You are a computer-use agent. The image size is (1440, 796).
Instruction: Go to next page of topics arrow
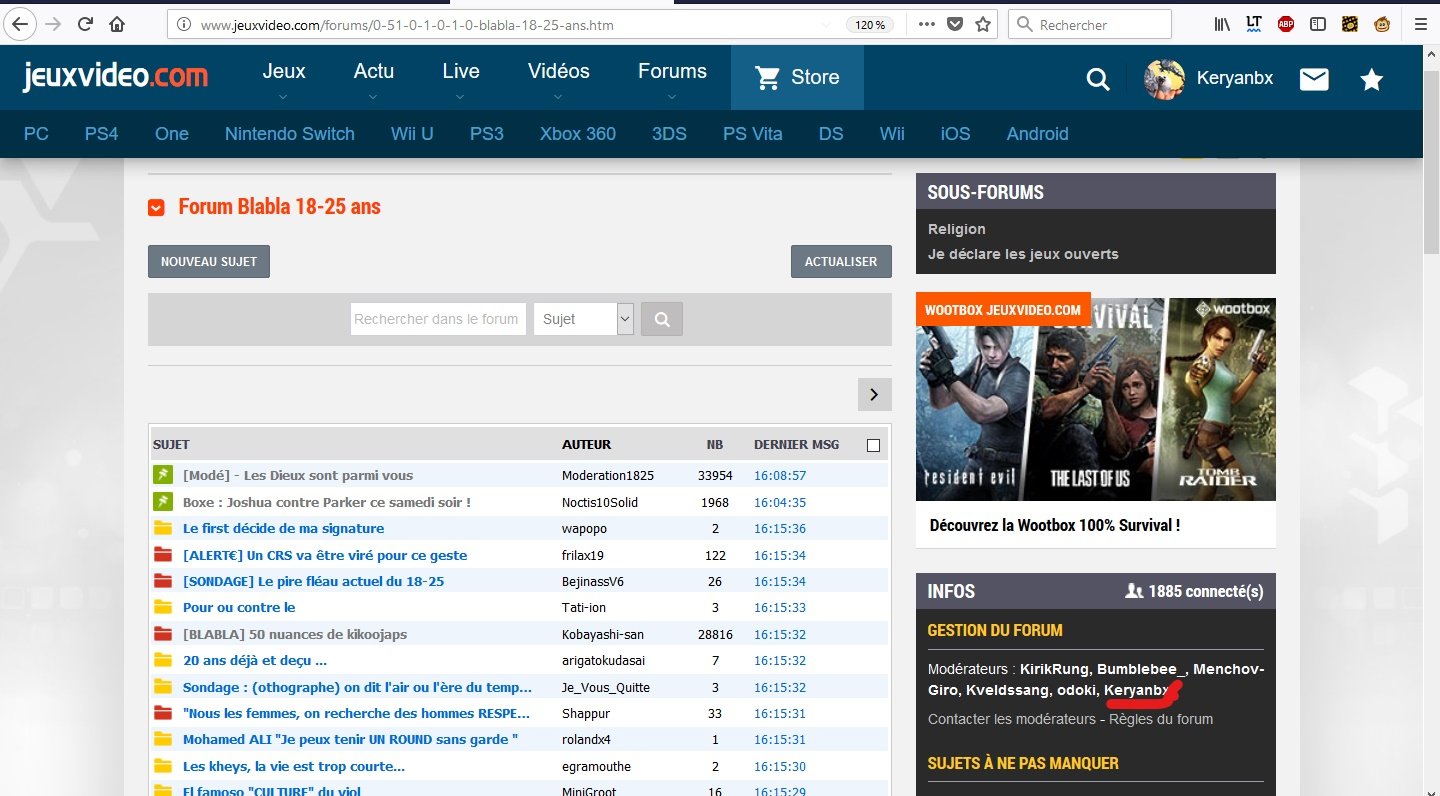(874, 395)
